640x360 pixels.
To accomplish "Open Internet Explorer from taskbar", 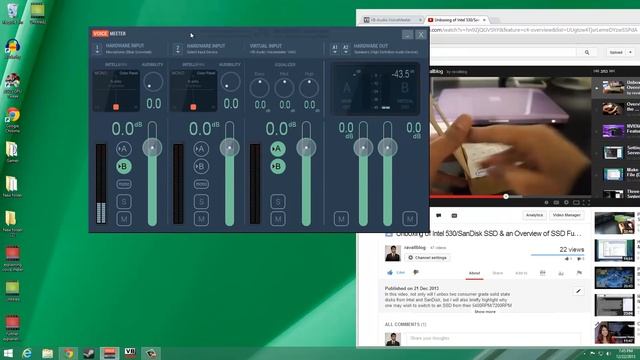I will [x=27, y=353].
